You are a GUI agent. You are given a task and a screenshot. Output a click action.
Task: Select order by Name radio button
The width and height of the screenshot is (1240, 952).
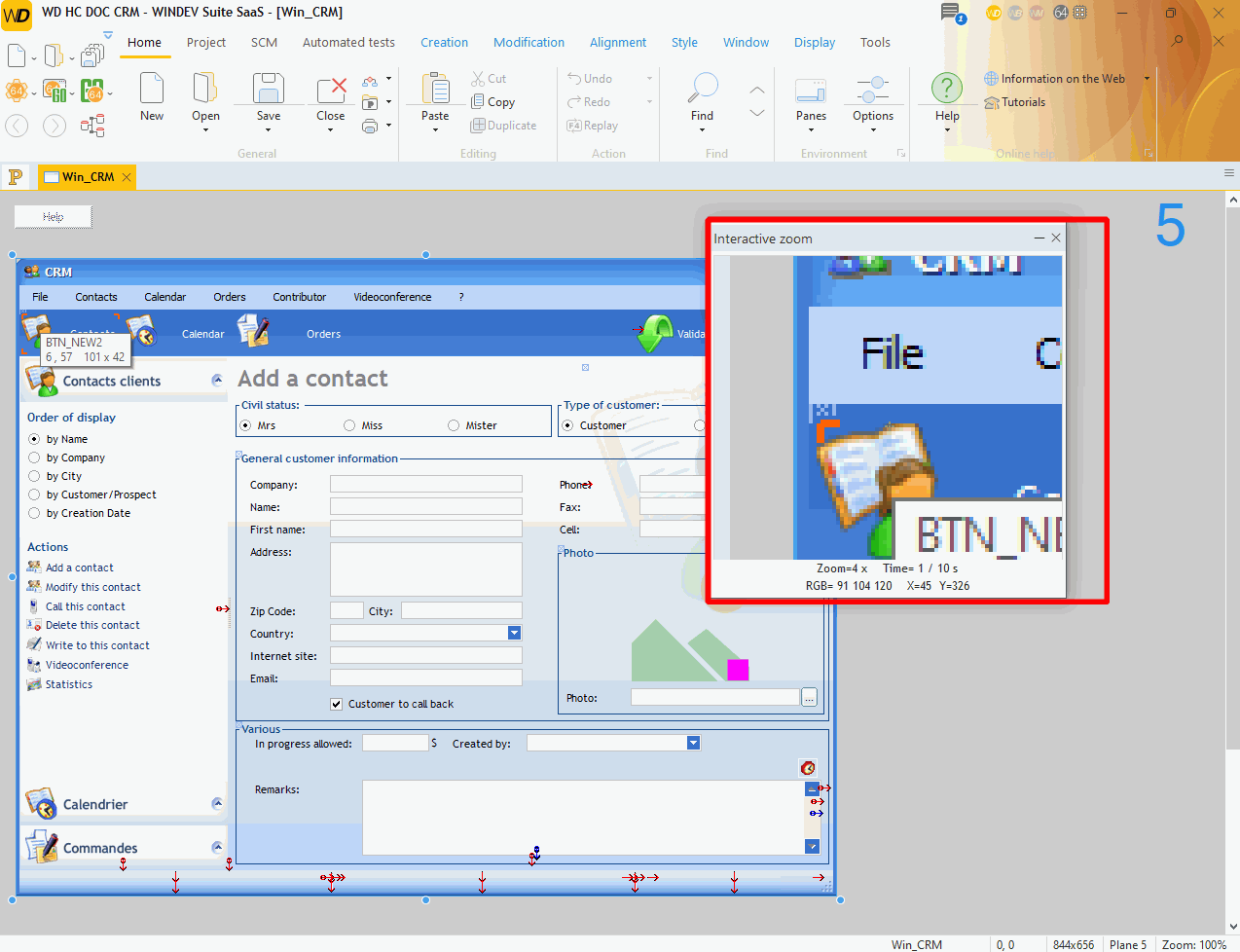(34, 439)
